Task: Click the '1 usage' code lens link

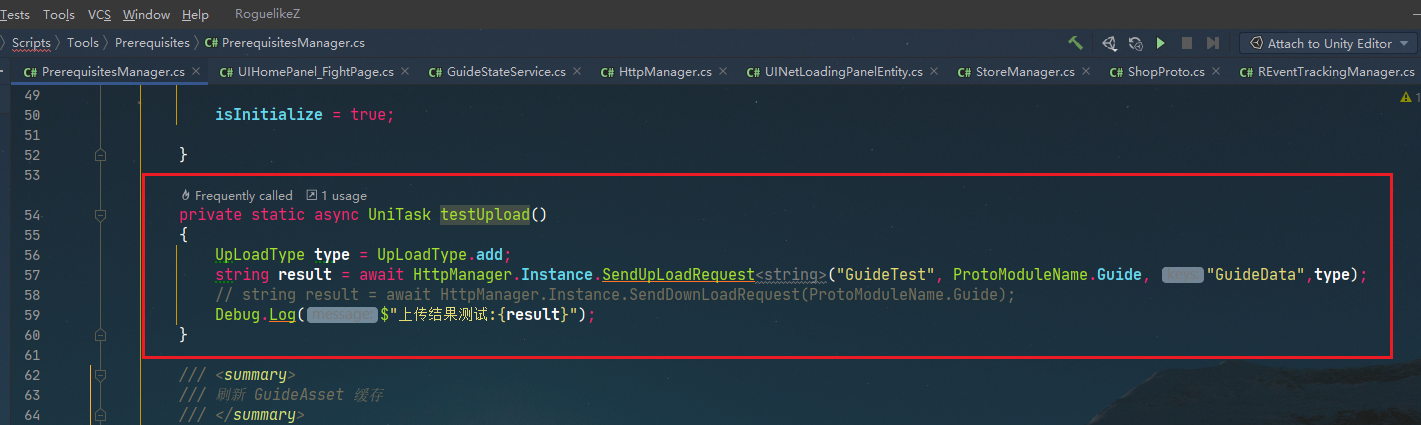Action: (336, 196)
